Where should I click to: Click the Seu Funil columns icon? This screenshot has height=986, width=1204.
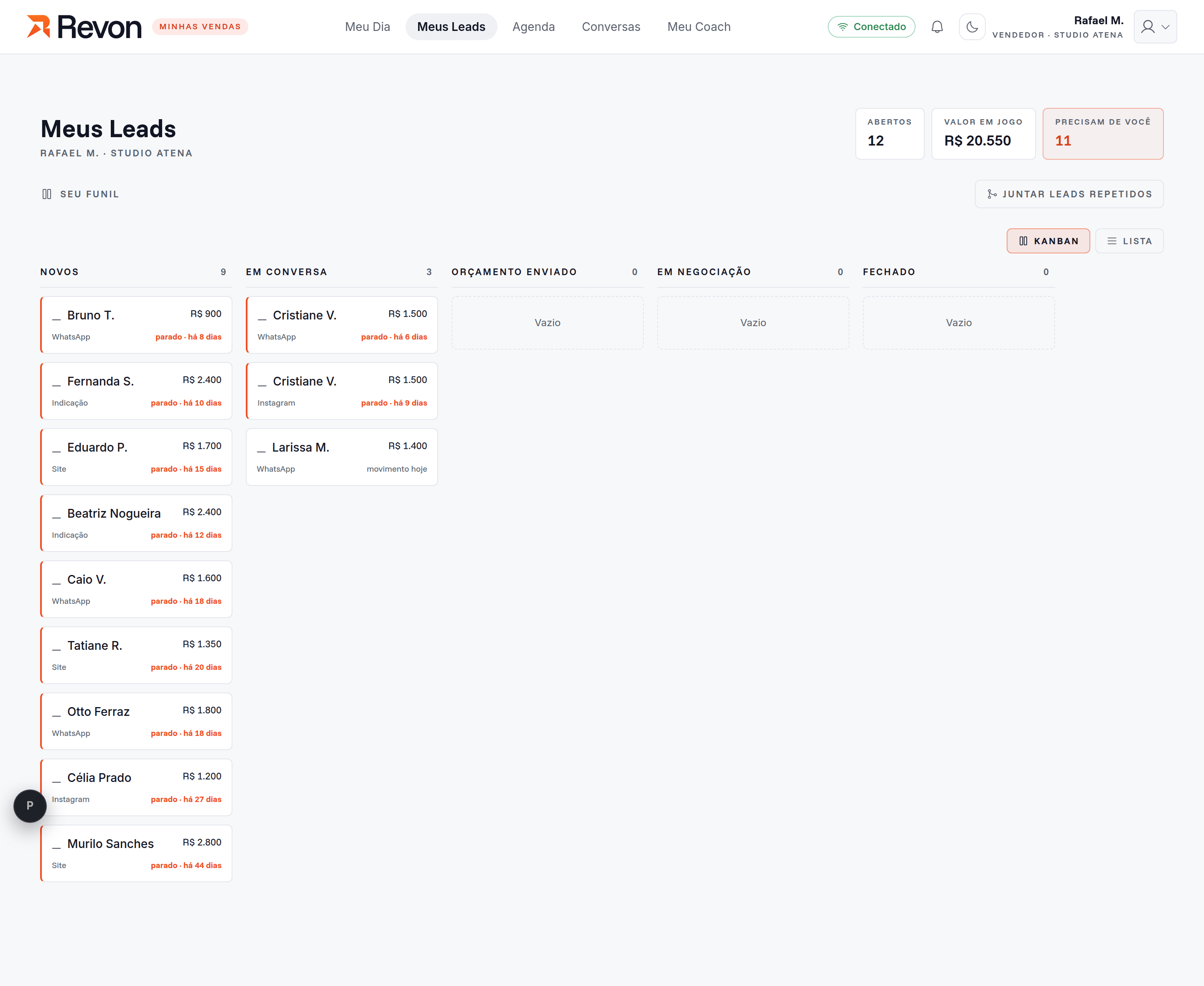(x=47, y=194)
